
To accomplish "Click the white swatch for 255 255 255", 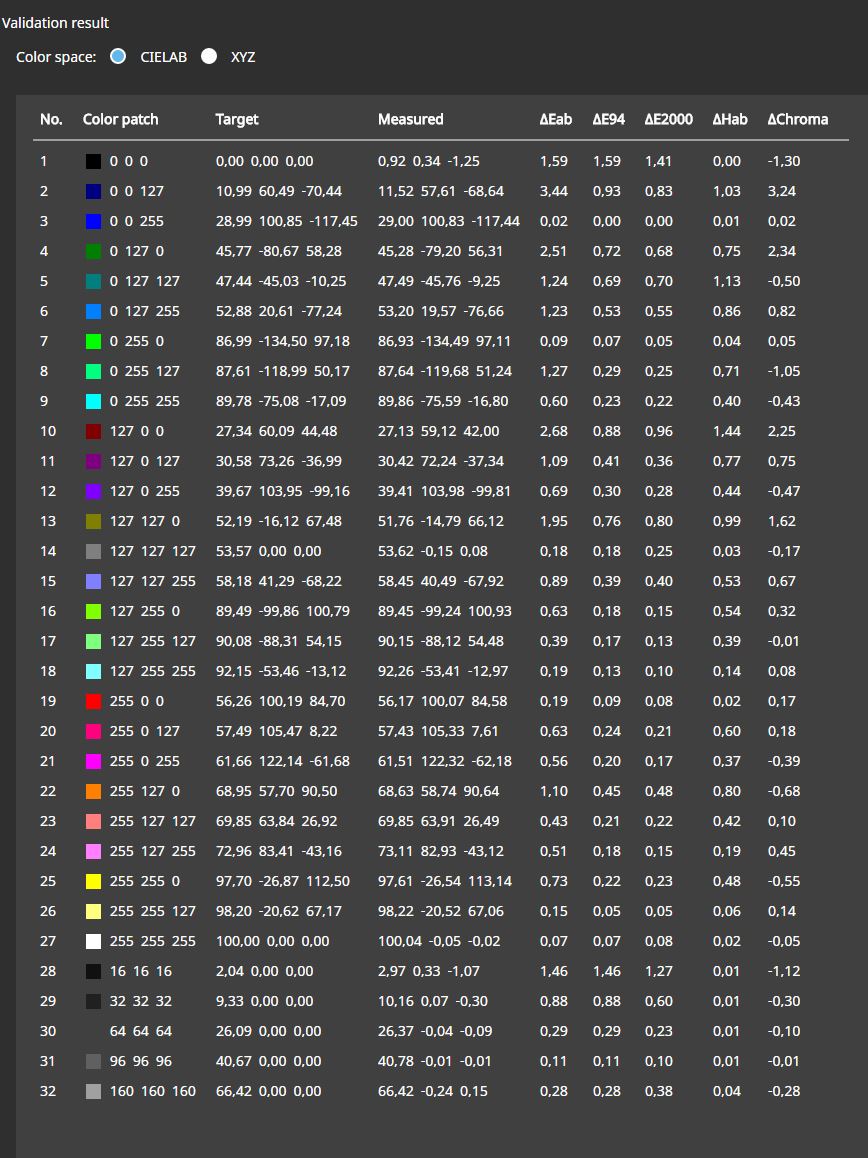I will [x=93, y=941].
